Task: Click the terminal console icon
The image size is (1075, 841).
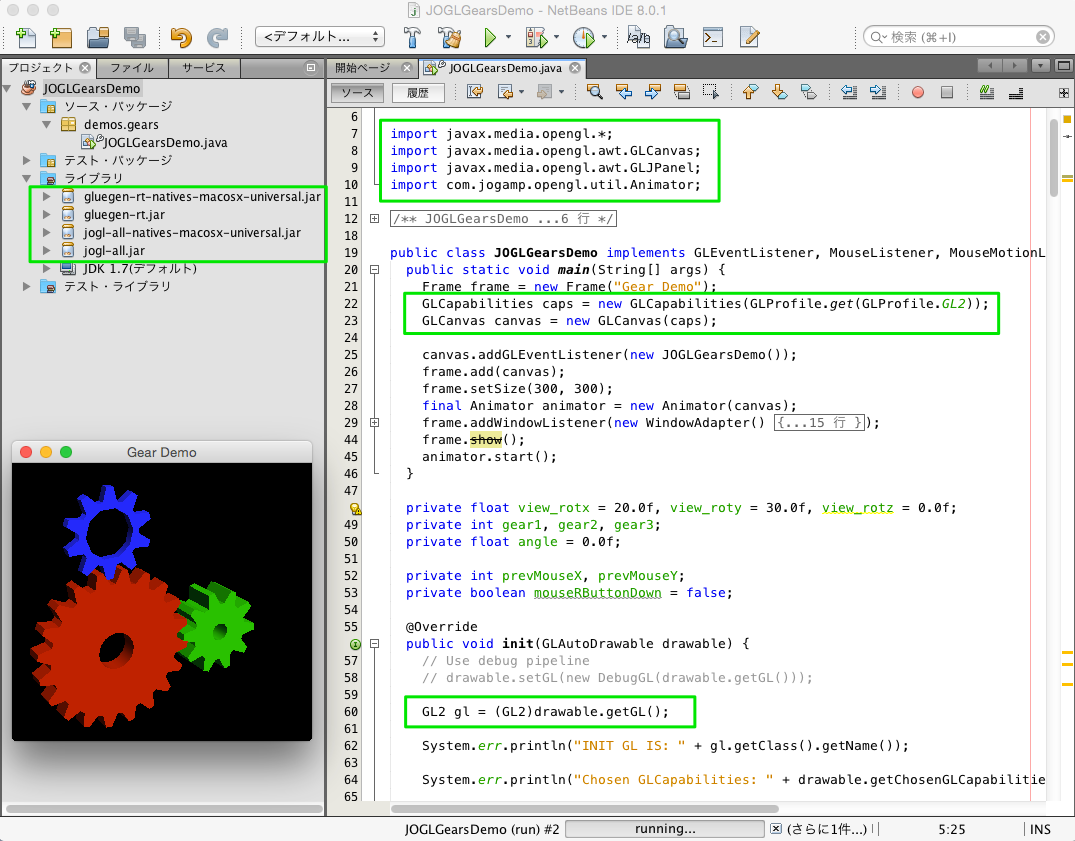Action: click(713, 37)
